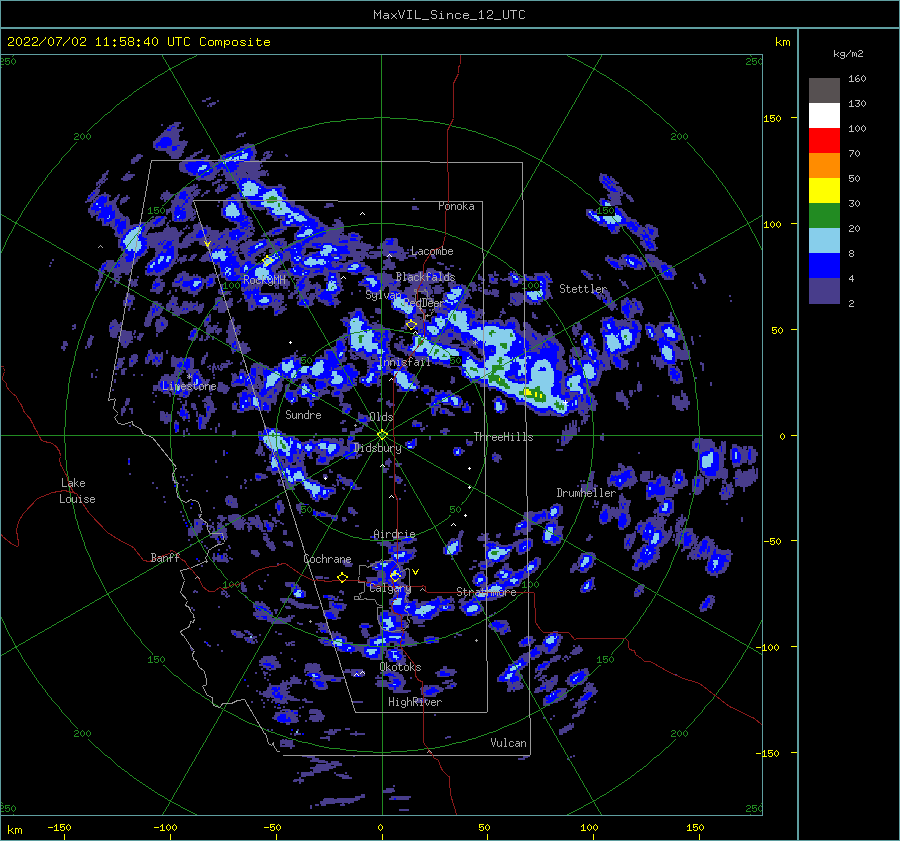Click the MaxVIL_Since_12_UTC title text

pos(449,15)
